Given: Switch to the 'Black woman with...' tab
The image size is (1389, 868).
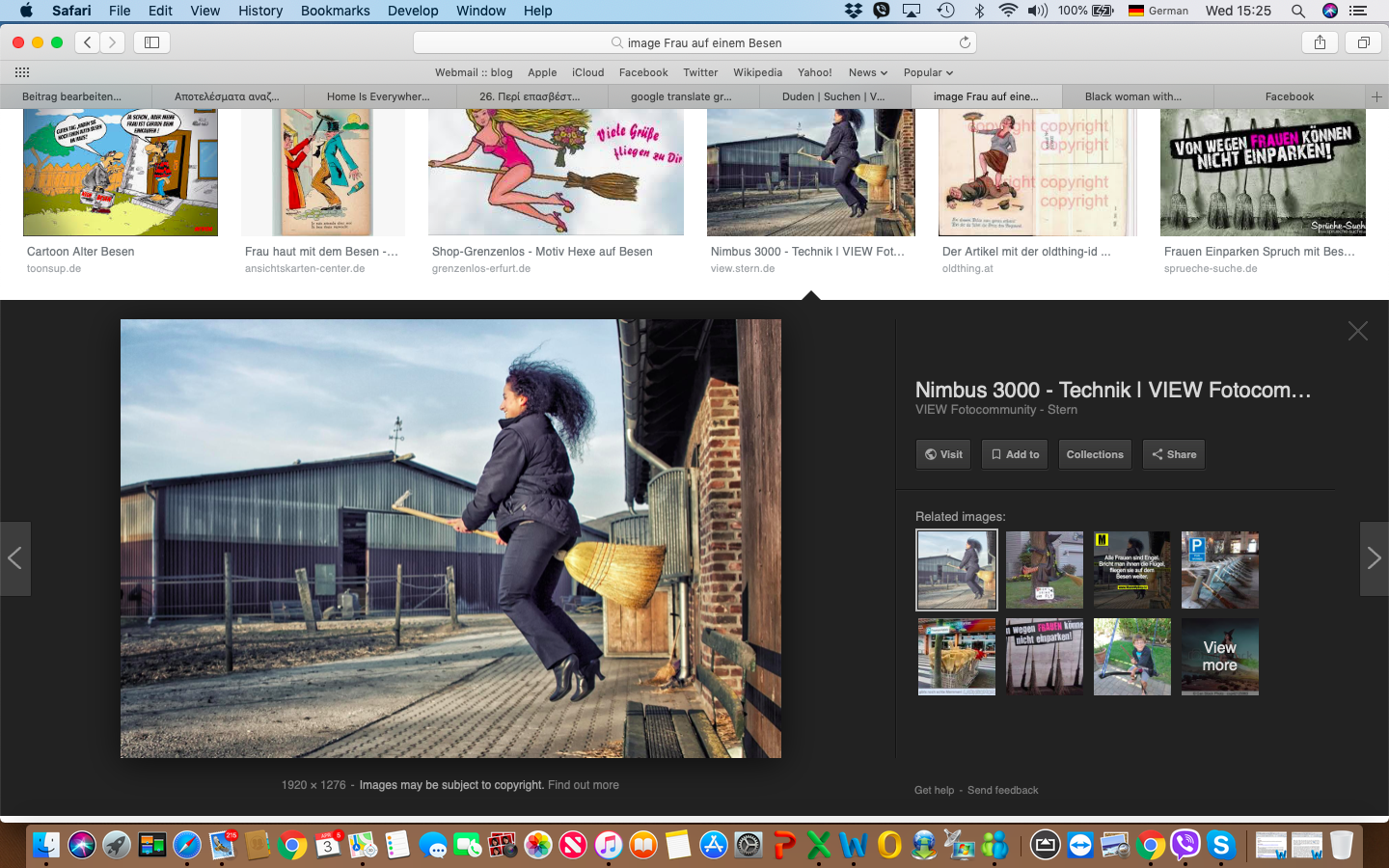Looking at the screenshot, I should 1138,96.
